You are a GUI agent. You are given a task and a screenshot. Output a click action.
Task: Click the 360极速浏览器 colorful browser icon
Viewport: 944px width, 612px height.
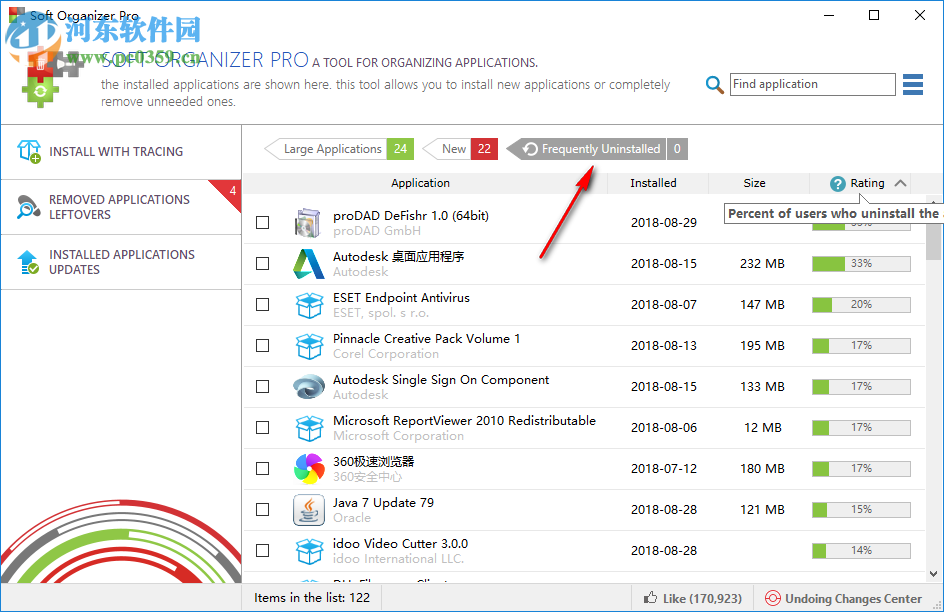[x=309, y=468]
